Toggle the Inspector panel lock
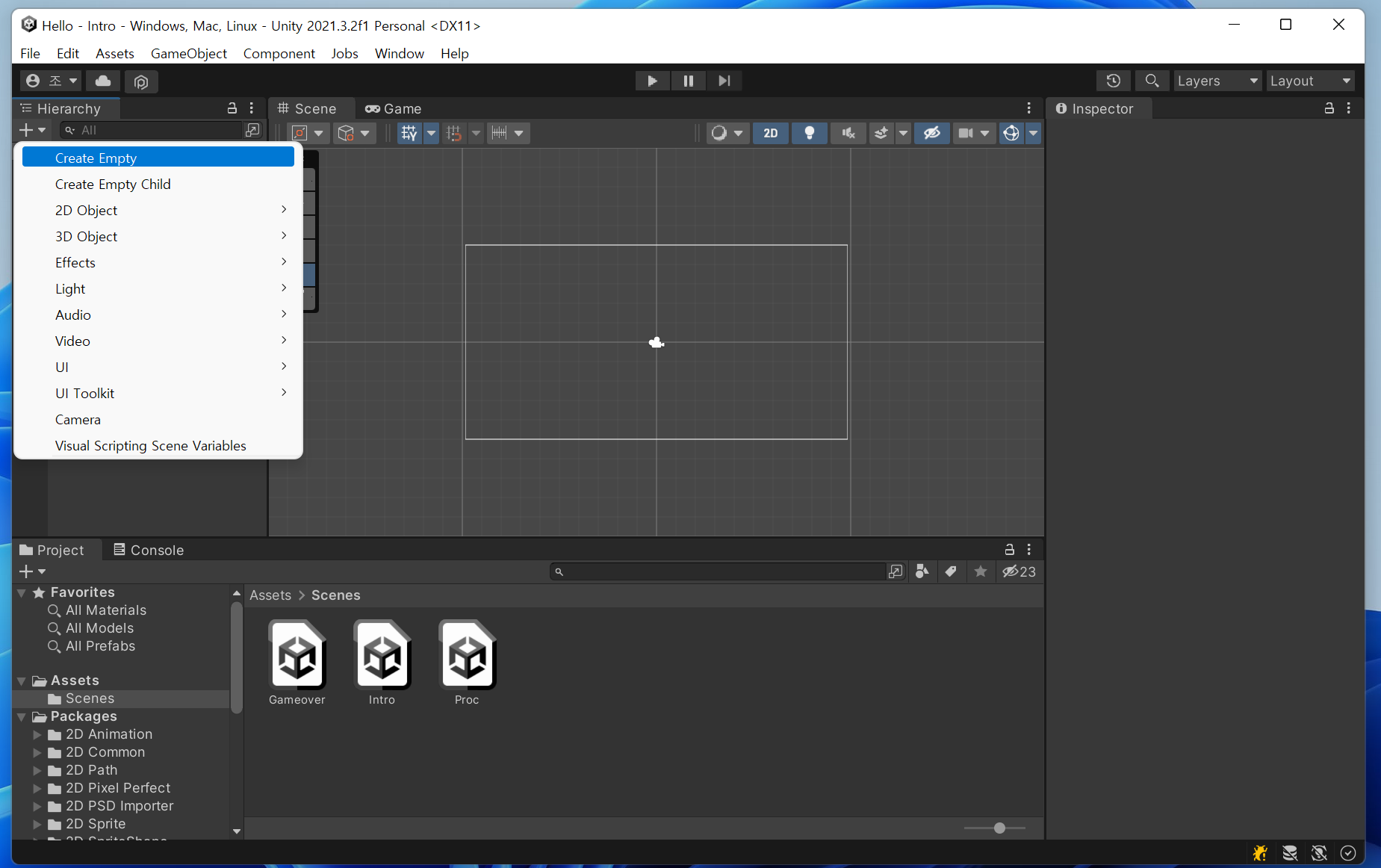Image resolution: width=1381 pixels, height=868 pixels. (1329, 108)
